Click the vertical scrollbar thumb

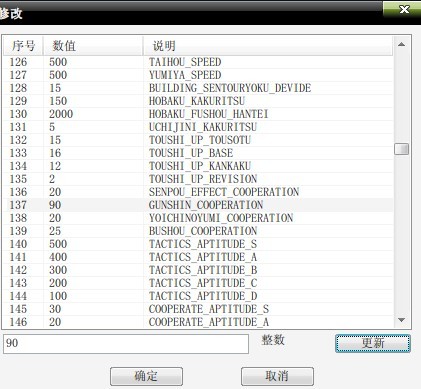(401, 149)
